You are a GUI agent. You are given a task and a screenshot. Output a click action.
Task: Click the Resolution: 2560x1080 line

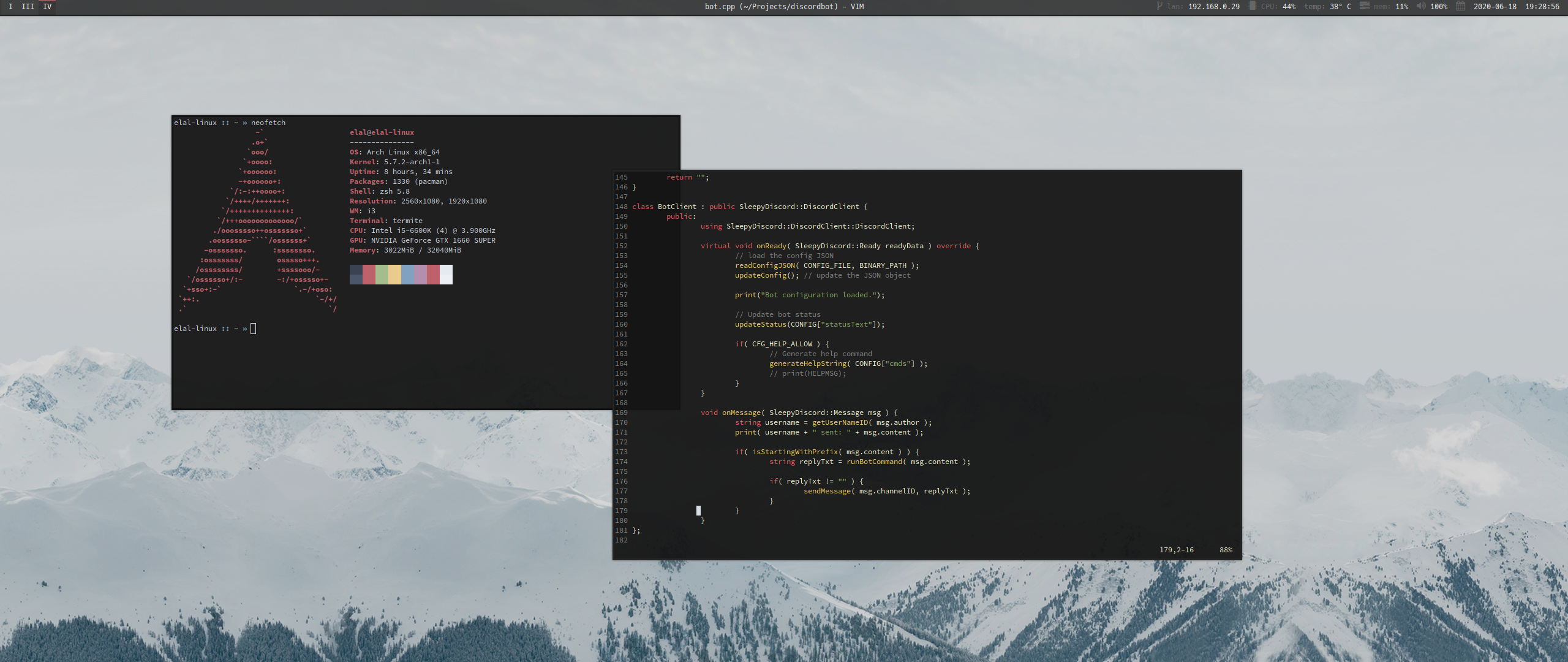pyautogui.click(x=418, y=201)
